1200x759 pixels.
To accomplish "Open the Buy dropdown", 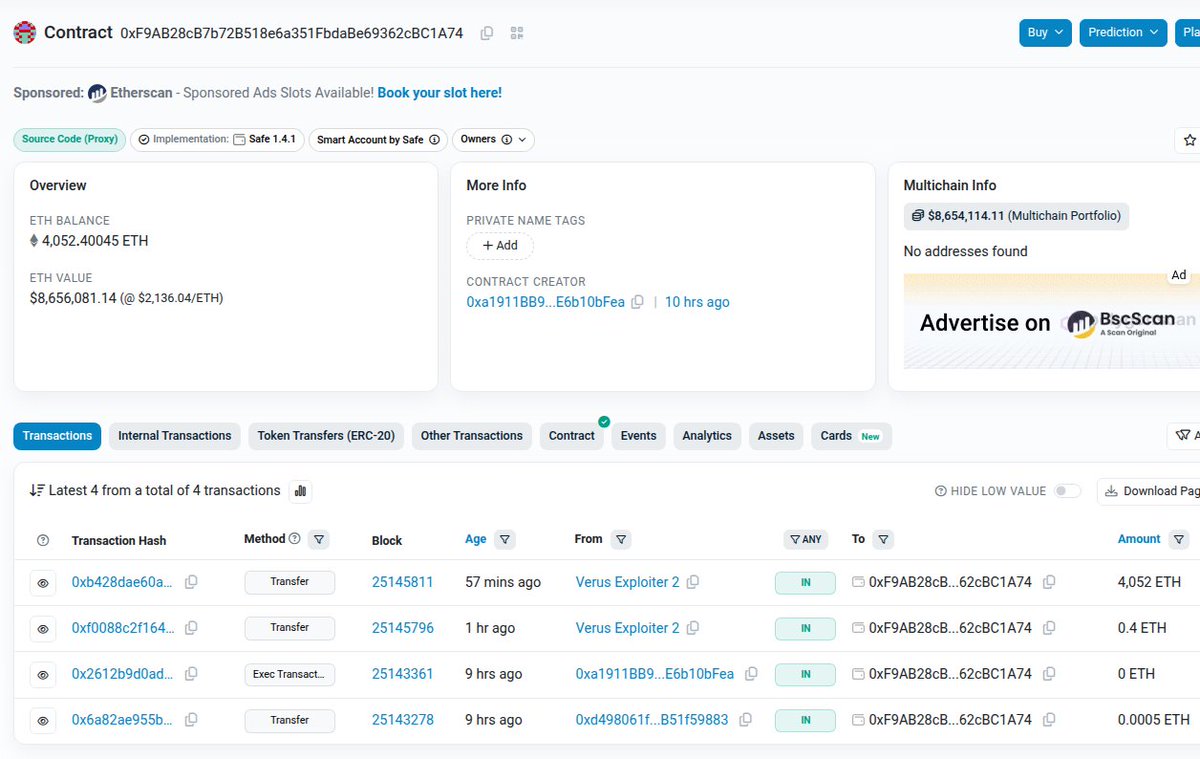I will coord(1045,32).
